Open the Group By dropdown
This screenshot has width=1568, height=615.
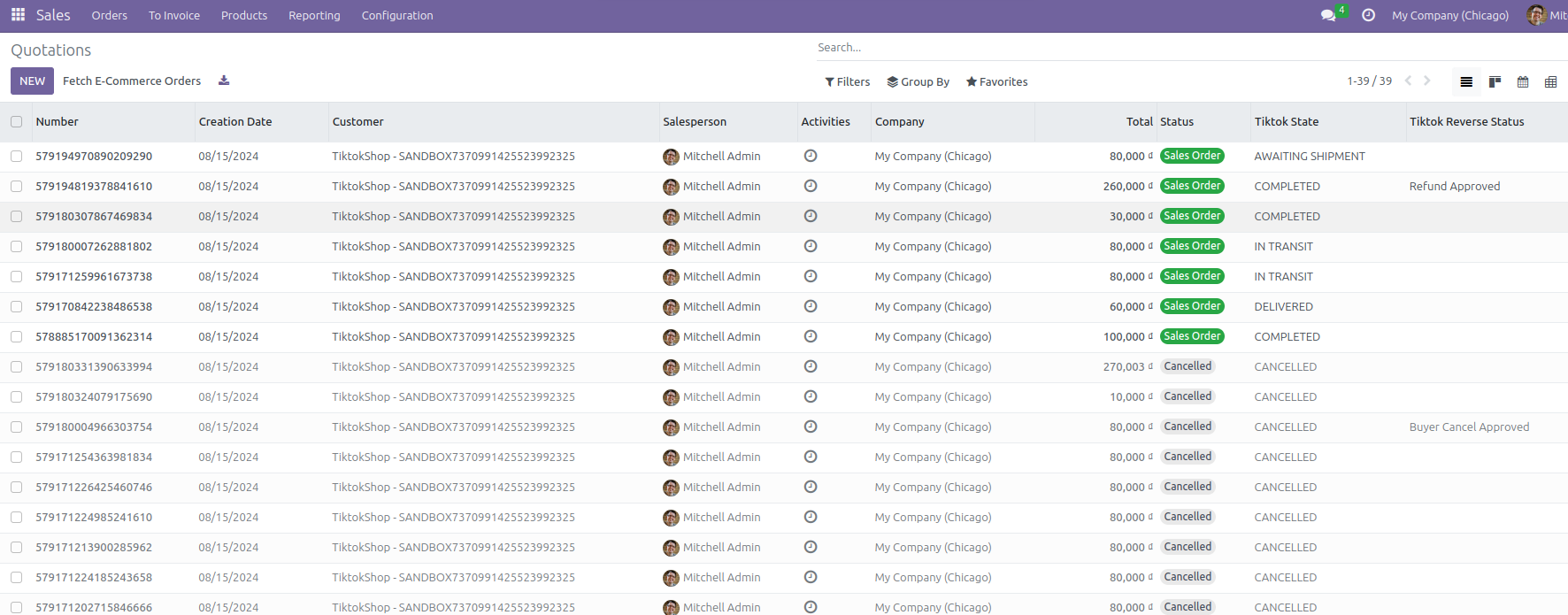pos(918,81)
